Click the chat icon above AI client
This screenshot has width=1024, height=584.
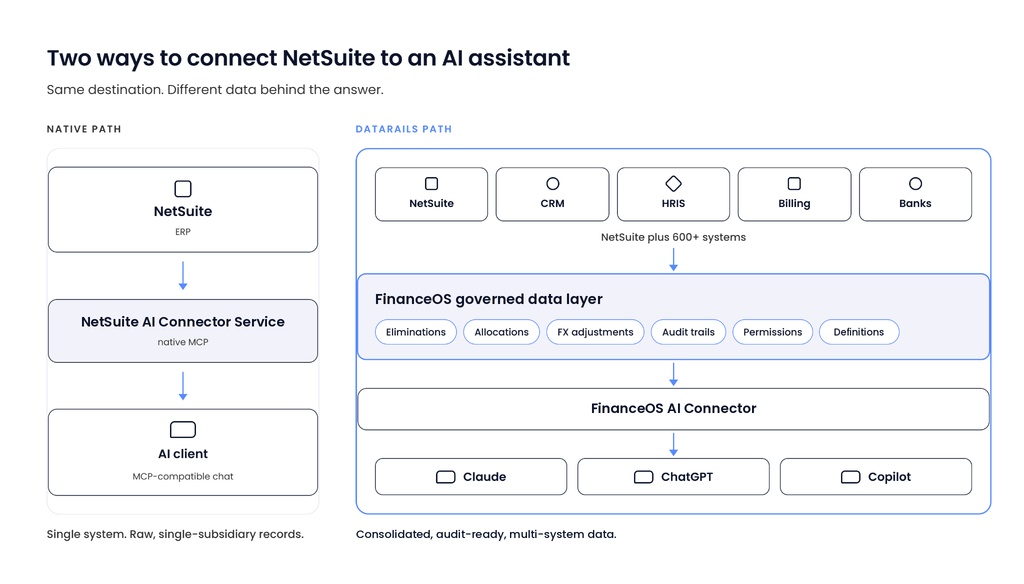(x=183, y=429)
